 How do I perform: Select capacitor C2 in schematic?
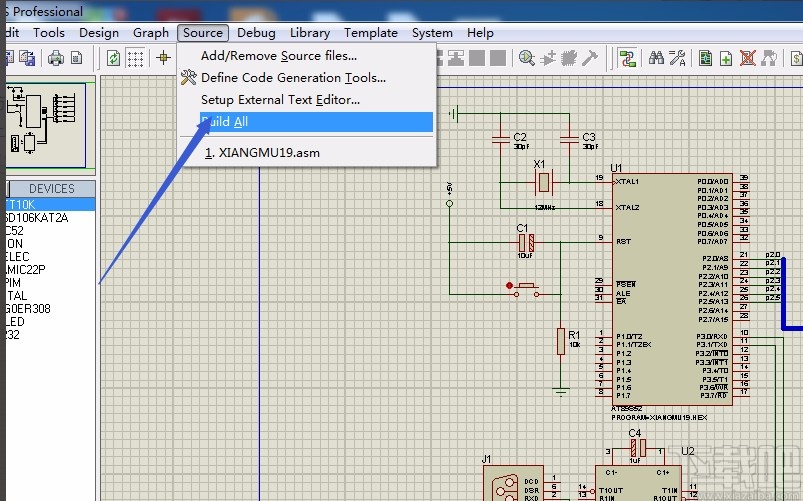pyautogui.click(x=501, y=139)
